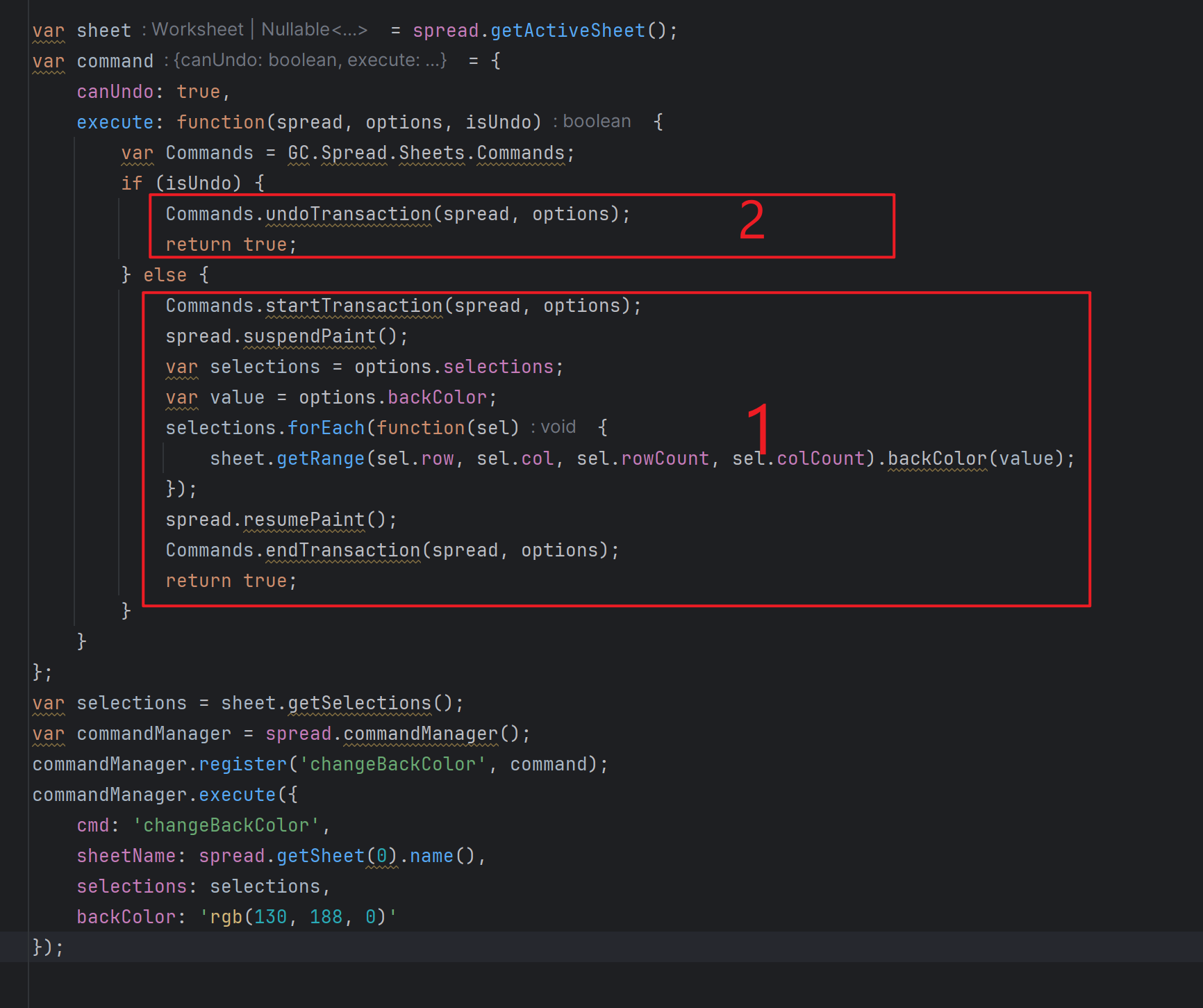Click the Worksheet inlay type hint
The width and height of the screenshot is (1203, 1008).
[x=197, y=30]
